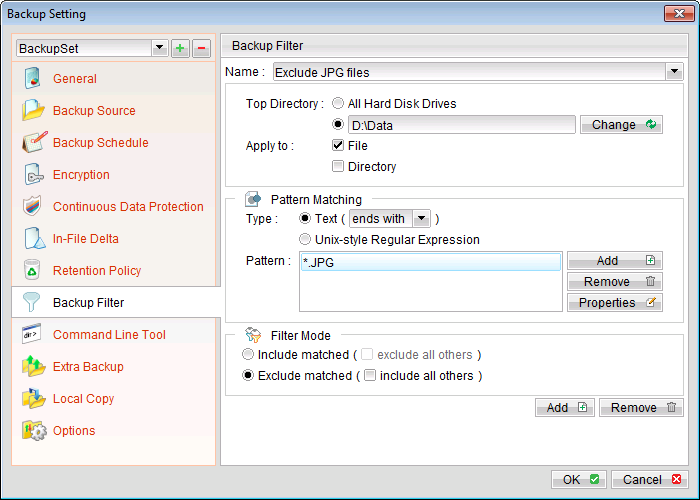
Task: Open pattern Properties
Action: 615,303
